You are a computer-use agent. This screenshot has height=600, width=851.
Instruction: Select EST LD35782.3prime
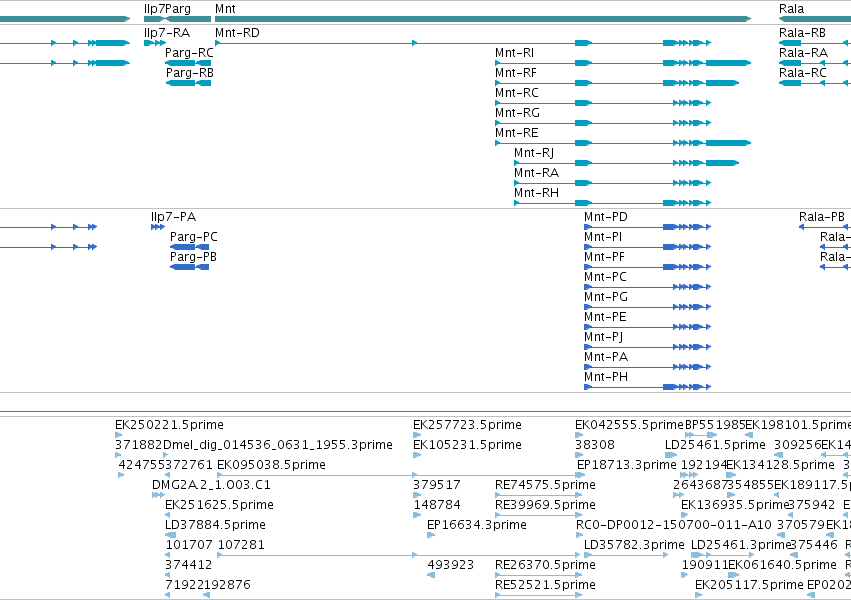(x=634, y=545)
